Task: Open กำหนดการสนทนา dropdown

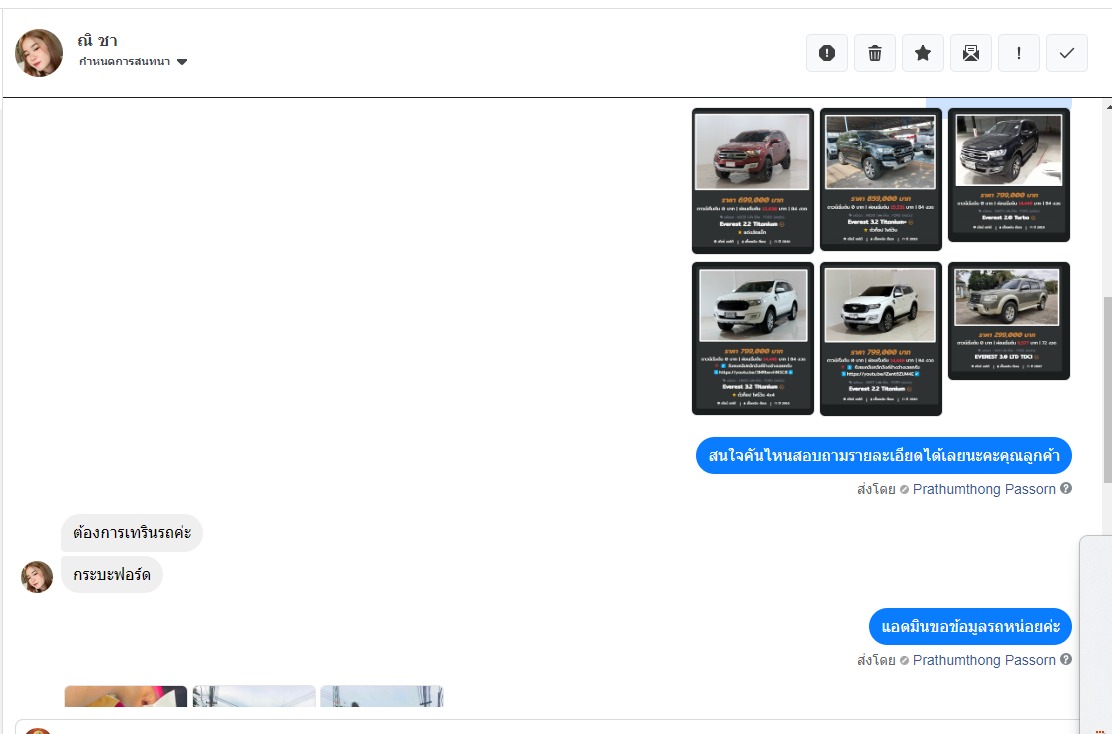Action: coord(133,62)
